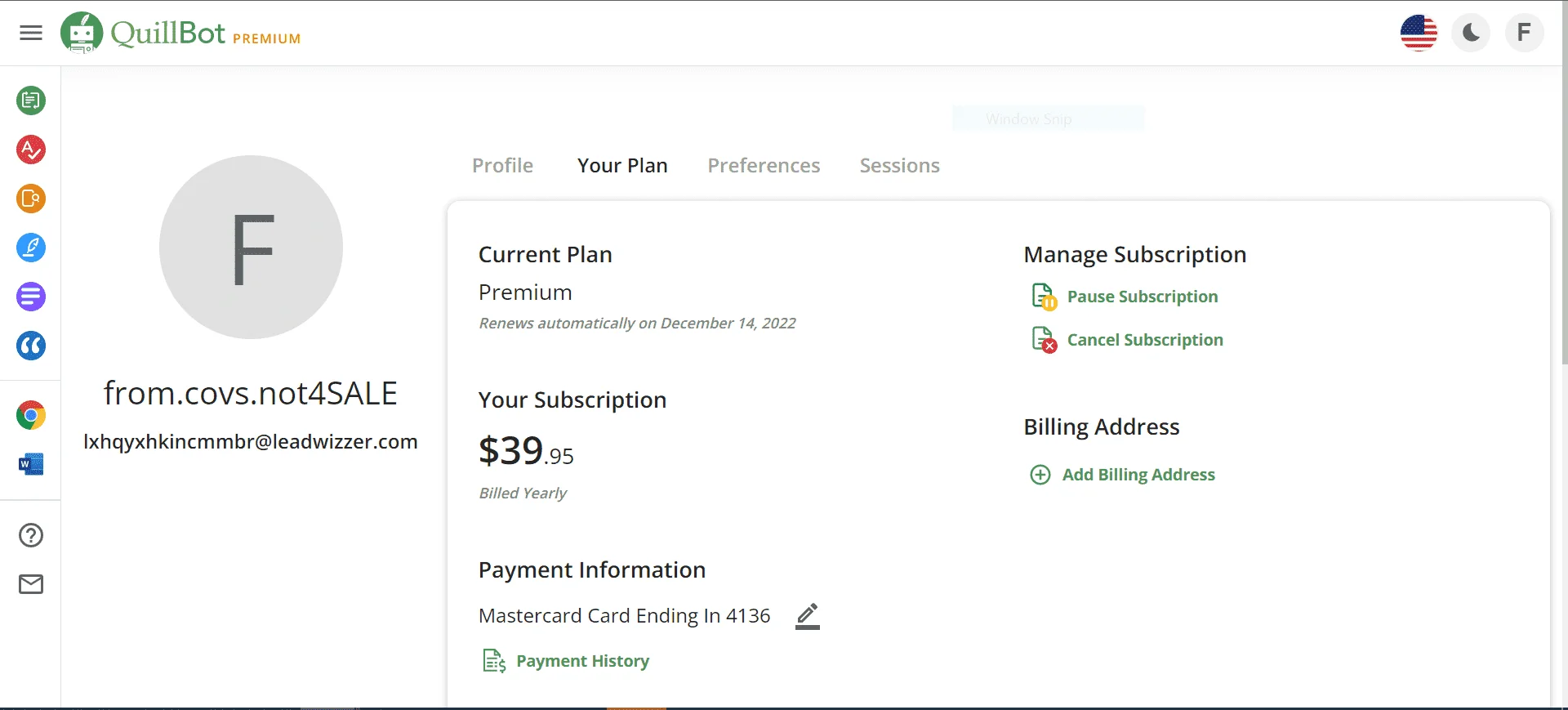
Task: Open the Chrome extension icon
Action: tap(31, 415)
